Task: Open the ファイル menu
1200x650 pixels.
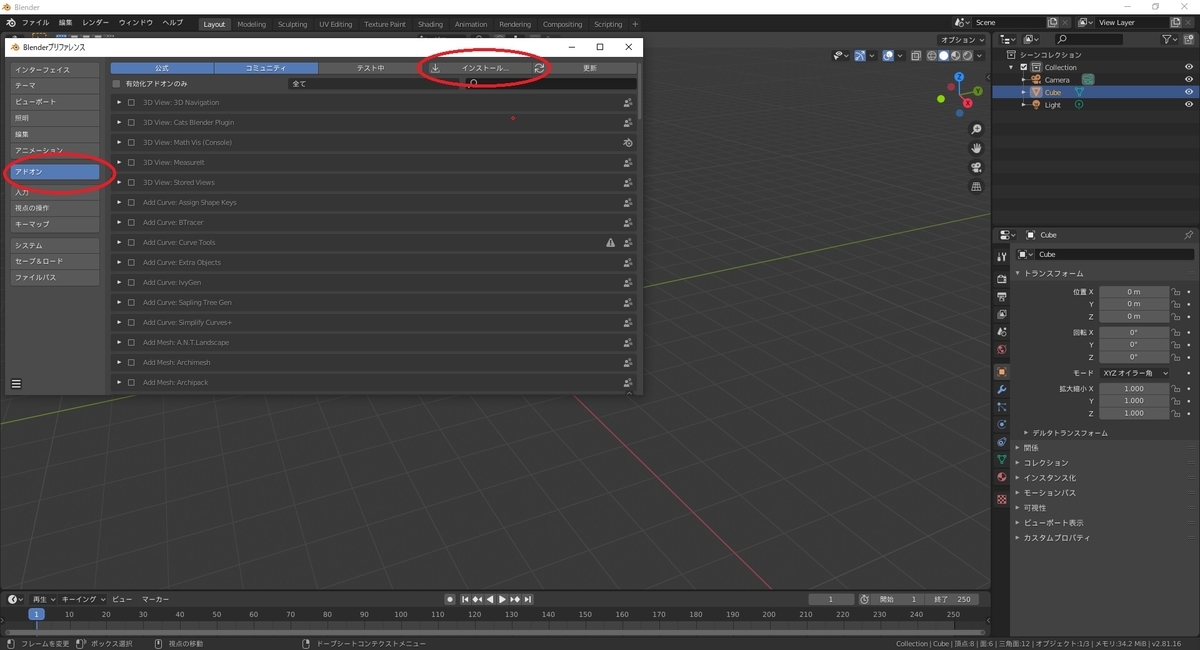Action: click(x=35, y=22)
